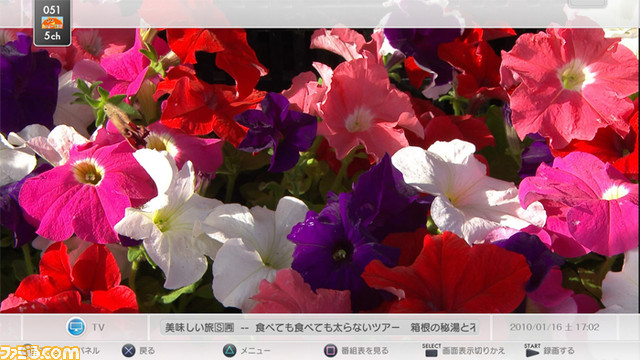Click the partially hidden パネル label
The image size is (640, 360).
pos(90,351)
